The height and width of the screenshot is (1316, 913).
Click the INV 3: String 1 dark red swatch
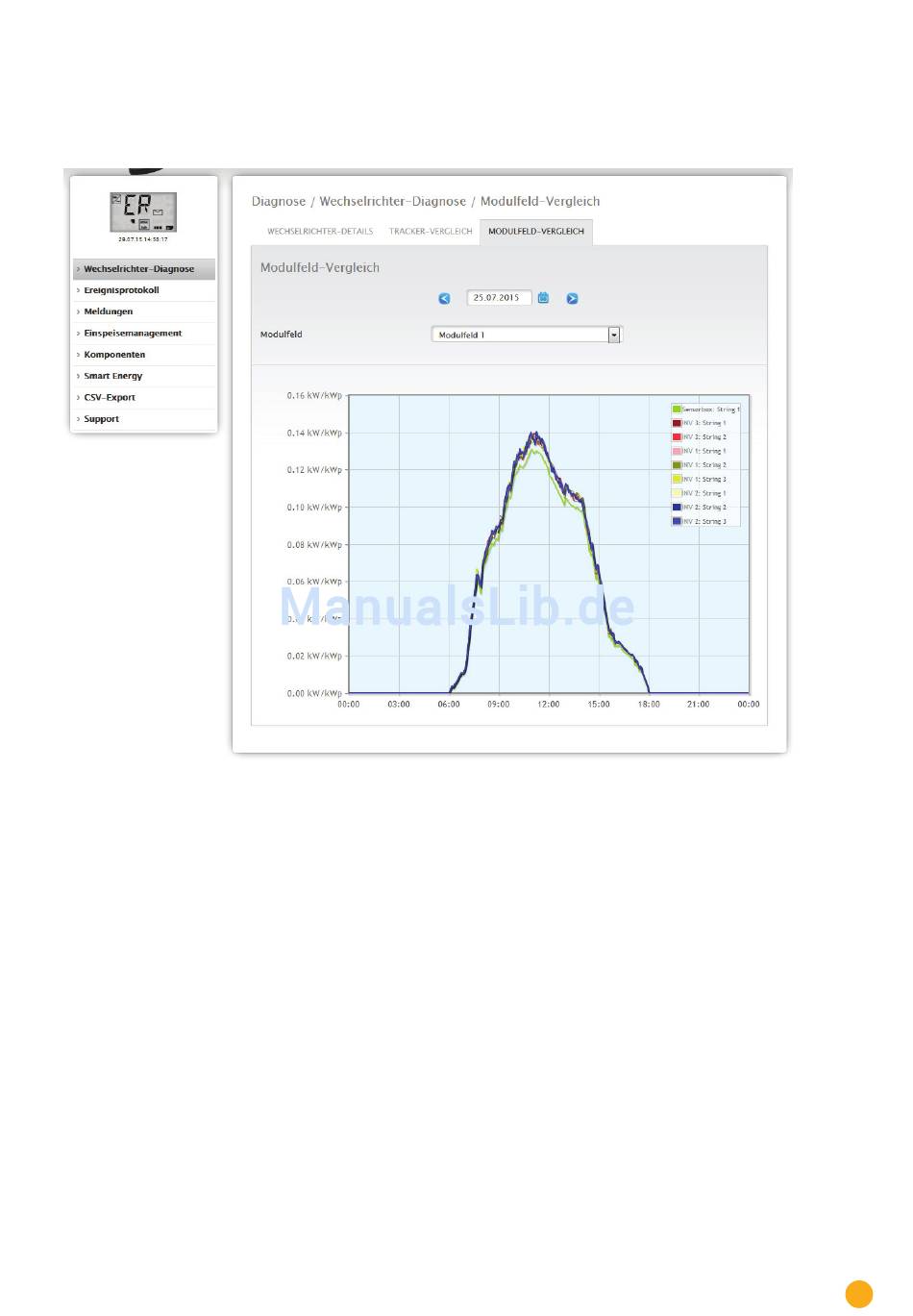tap(677, 423)
